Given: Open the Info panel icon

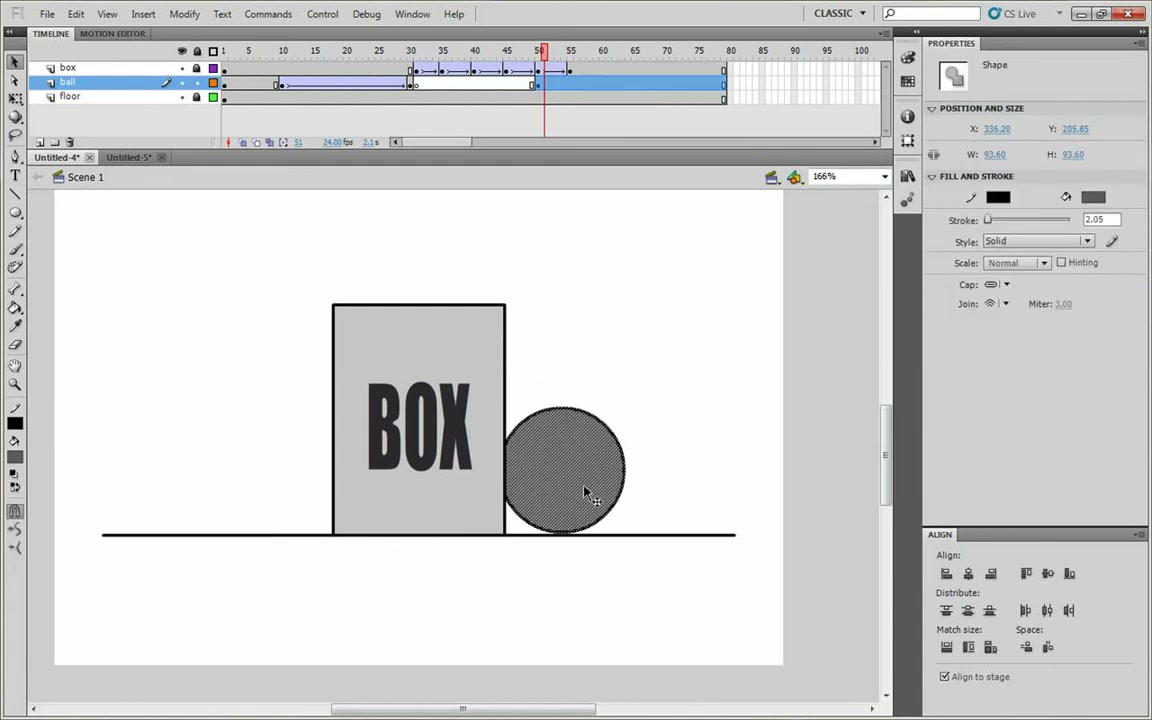Looking at the screenshot, I should tap(908, 117).
